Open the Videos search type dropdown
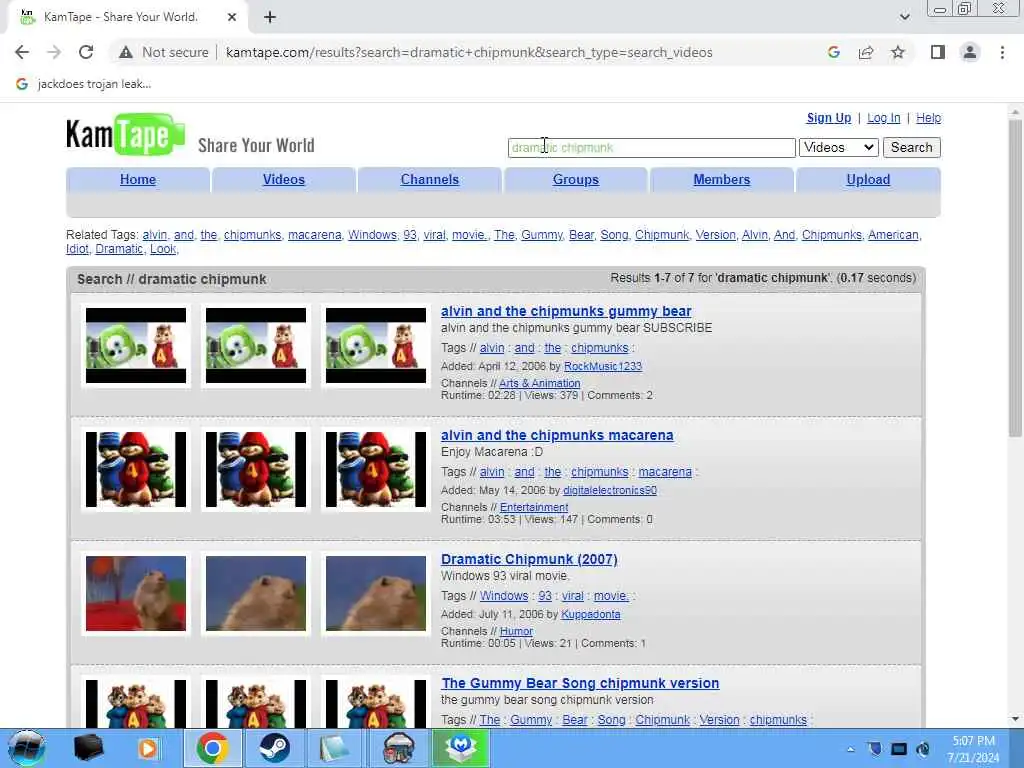This screenshot has height=768, width=1024. [x=839, y=148]
